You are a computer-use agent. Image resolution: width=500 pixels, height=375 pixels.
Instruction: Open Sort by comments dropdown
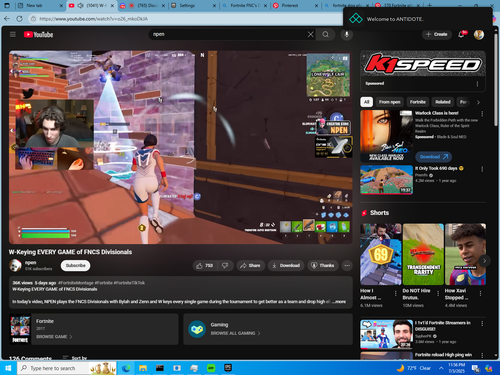coord(75,358)
